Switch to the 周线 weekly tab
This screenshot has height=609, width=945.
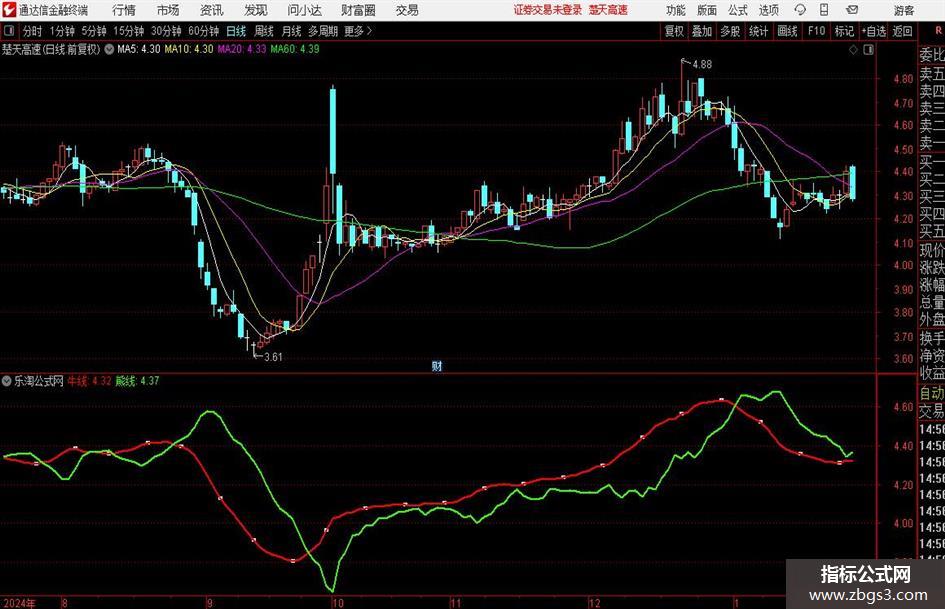pos(264,31)
